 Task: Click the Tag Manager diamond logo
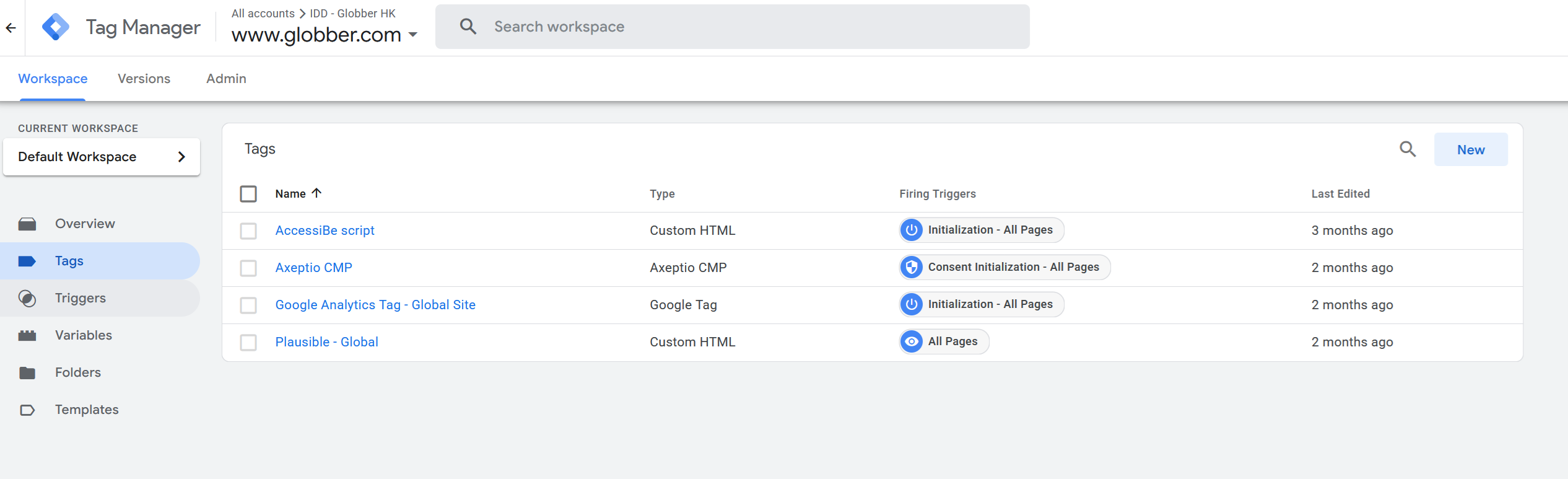tap(56, 27)
